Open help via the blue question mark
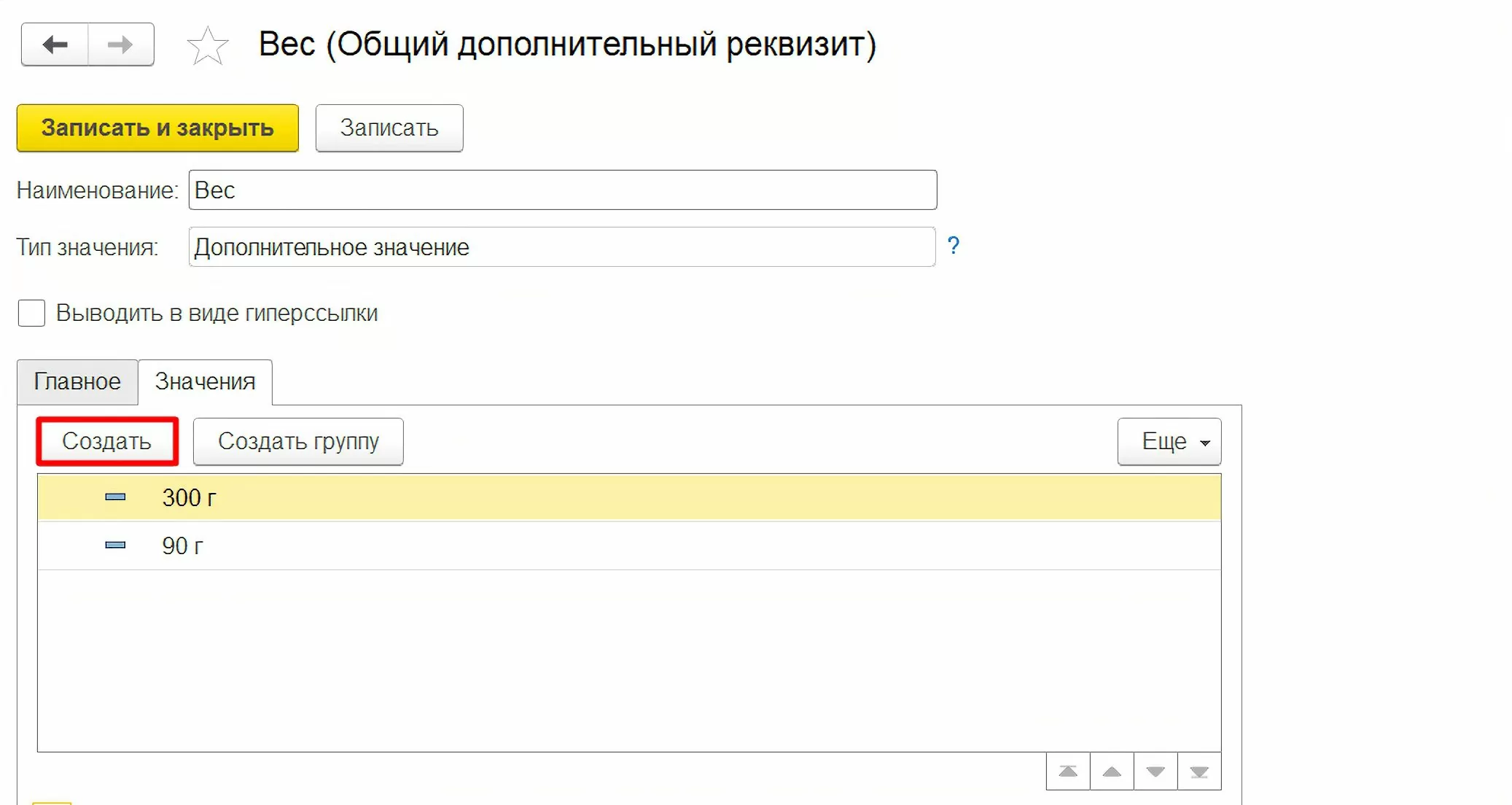The width and height of the screenshot is (1512, 805). (x=953, y=246)
